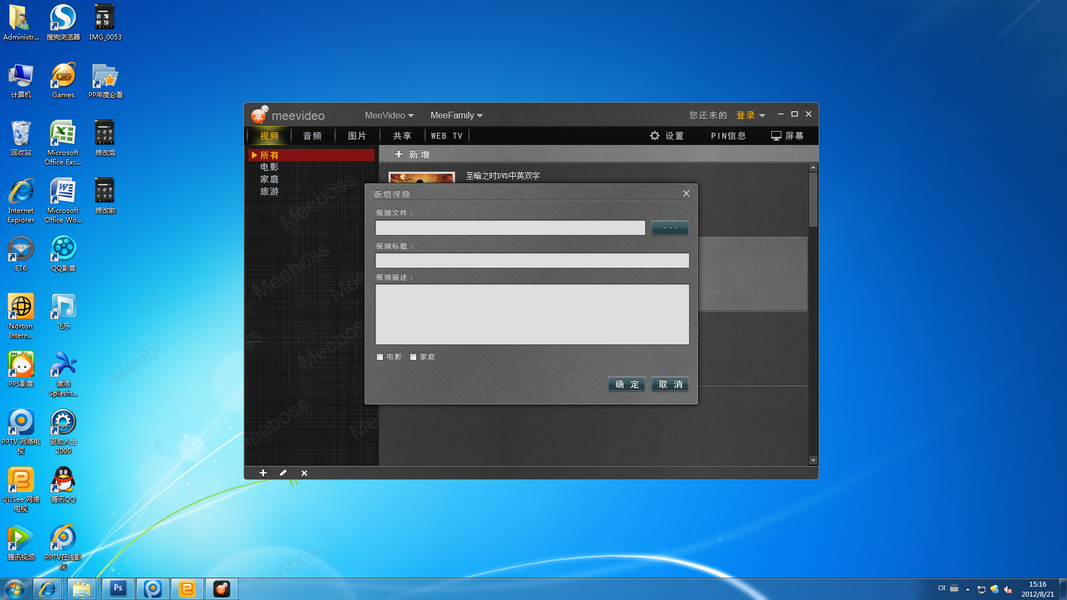Click the edit pencil icon at bottom
1067x600 pixels.
click(x=283, y=473)
